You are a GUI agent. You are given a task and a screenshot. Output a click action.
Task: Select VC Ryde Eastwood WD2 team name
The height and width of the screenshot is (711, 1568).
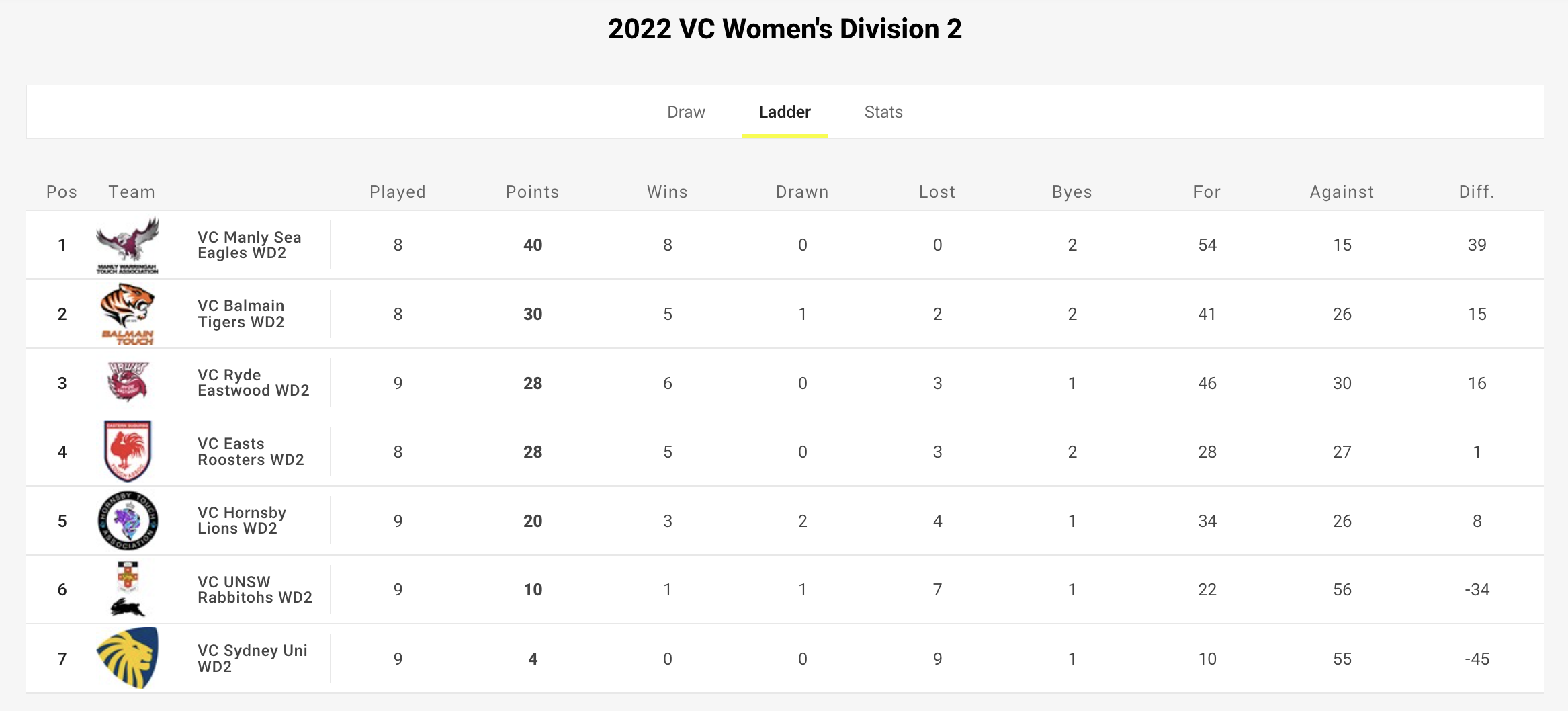[253, 382]
